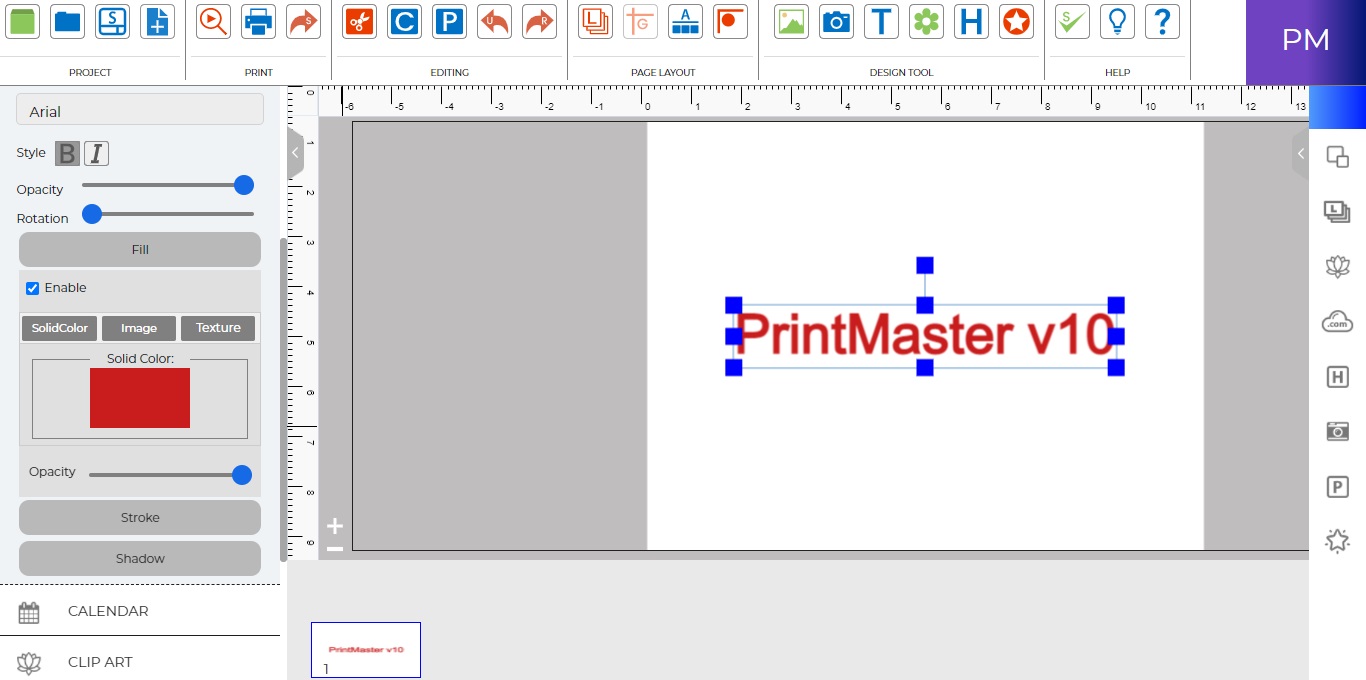Select page 1 thumbnail

(x=366, y=650)
